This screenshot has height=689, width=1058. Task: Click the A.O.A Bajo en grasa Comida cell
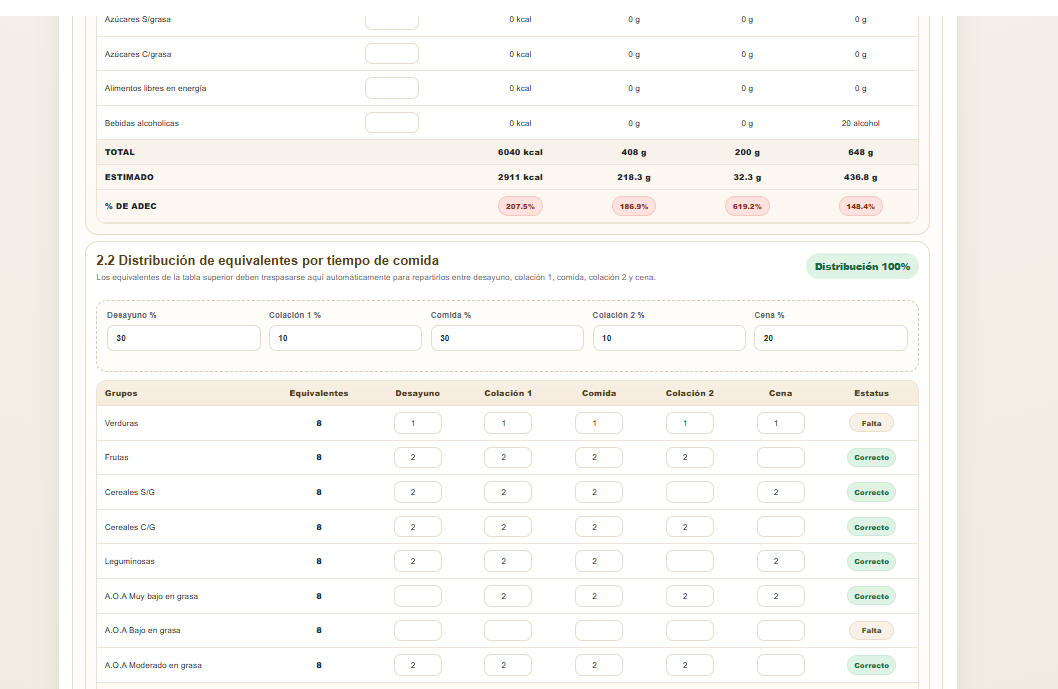(599, 630)
